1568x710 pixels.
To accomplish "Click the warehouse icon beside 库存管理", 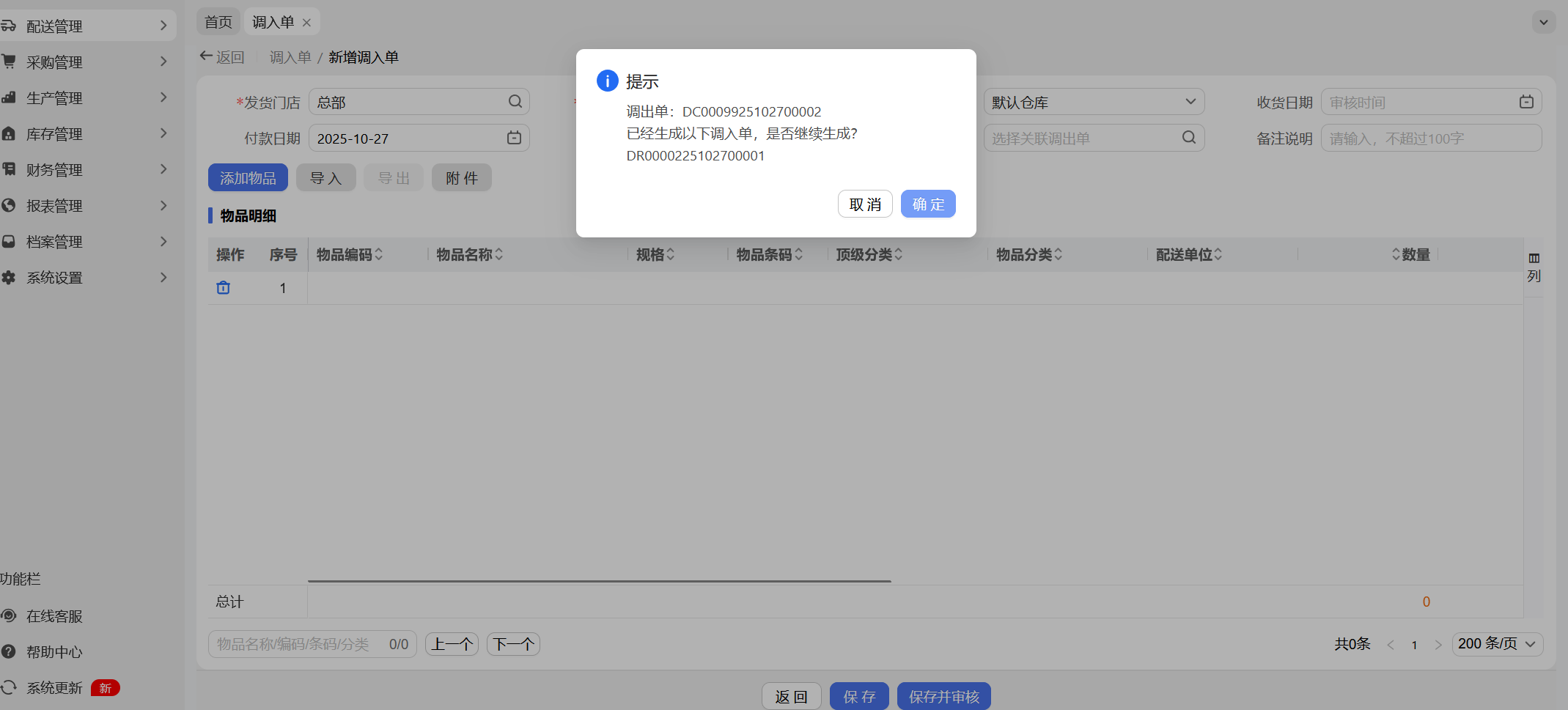I will 9,133.
